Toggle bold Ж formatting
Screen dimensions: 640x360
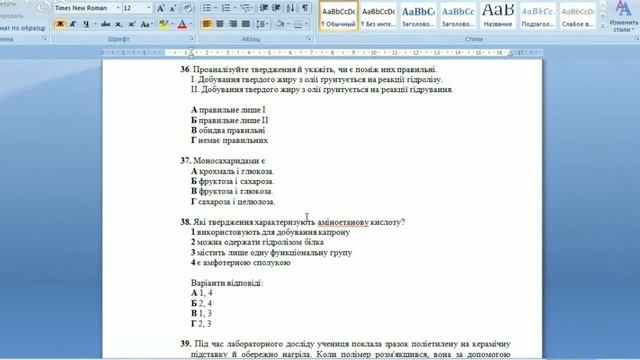60,24
